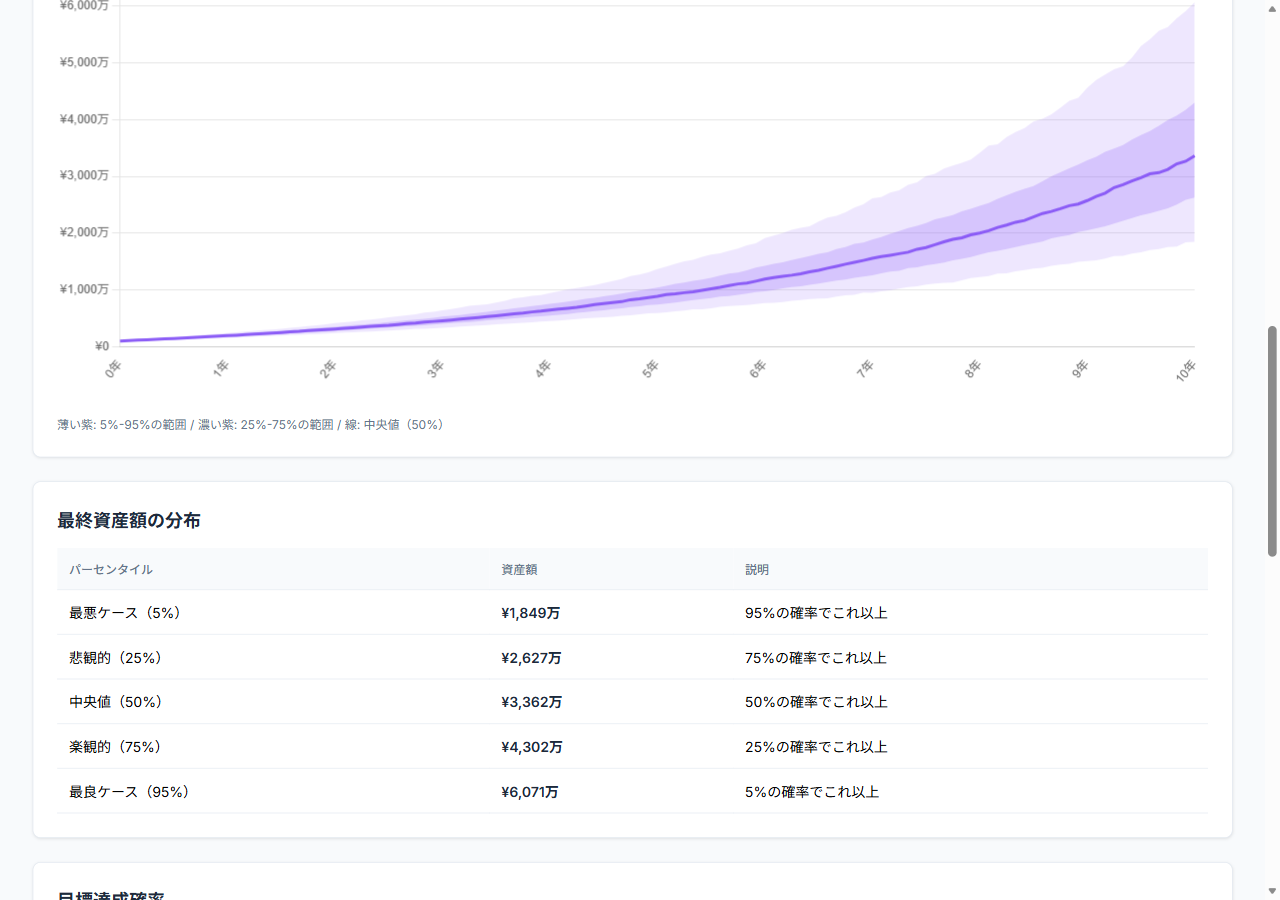Click the scrollbar up arrow
This screenshot has height=900, width=1280.
(1272, 8)
